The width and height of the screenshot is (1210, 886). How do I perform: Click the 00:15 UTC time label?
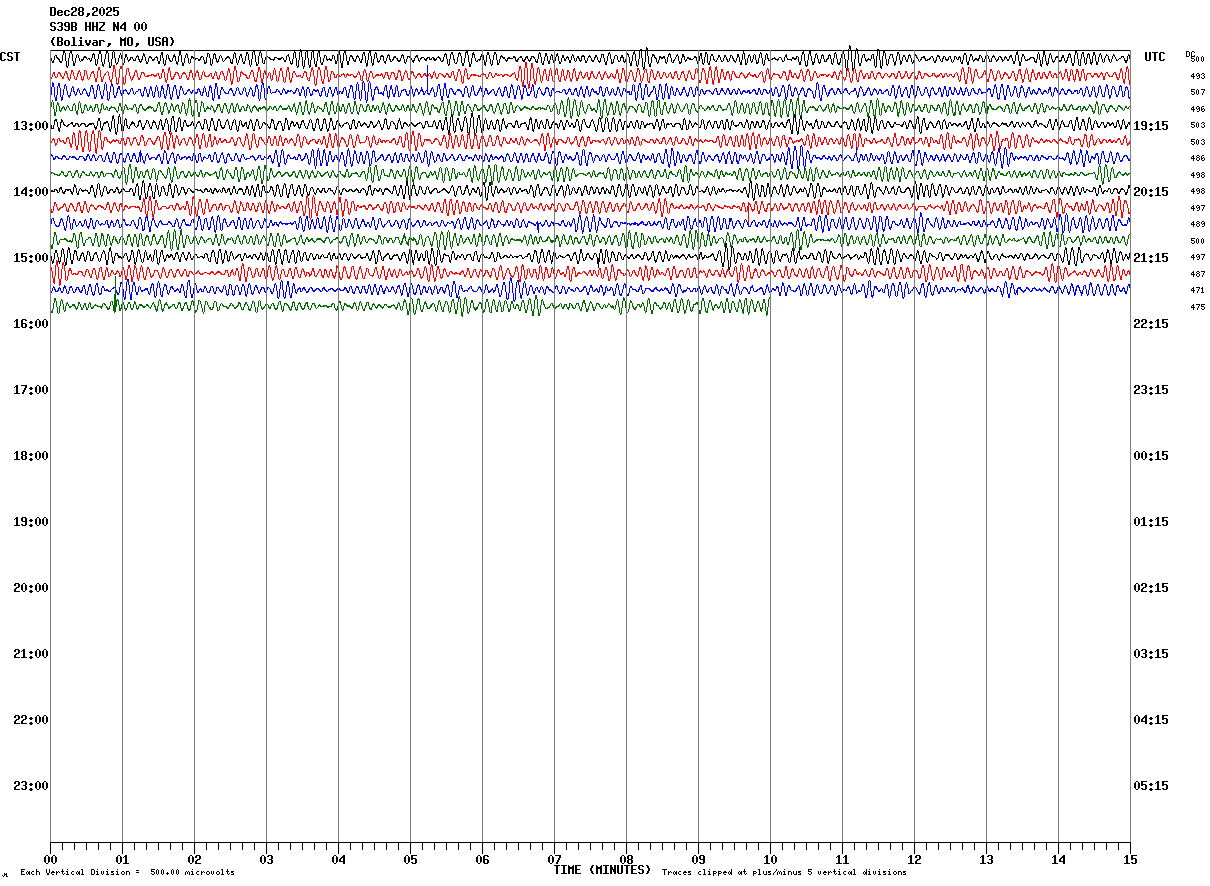coord(1151,456)
